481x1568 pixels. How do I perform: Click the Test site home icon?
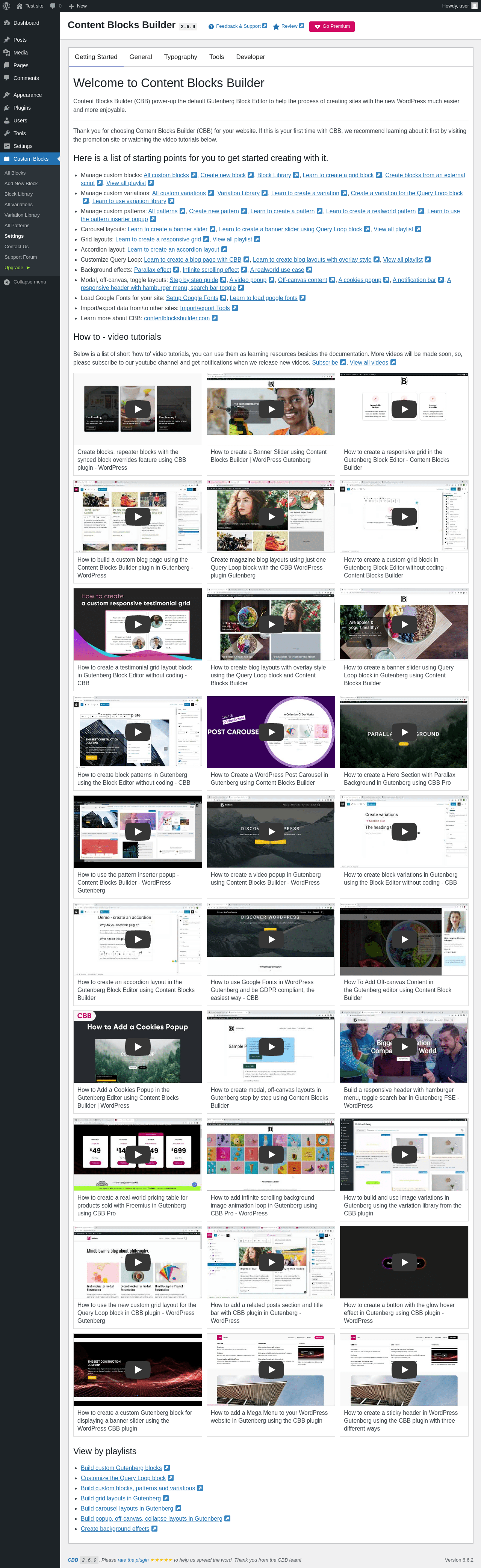click(20, 6)
